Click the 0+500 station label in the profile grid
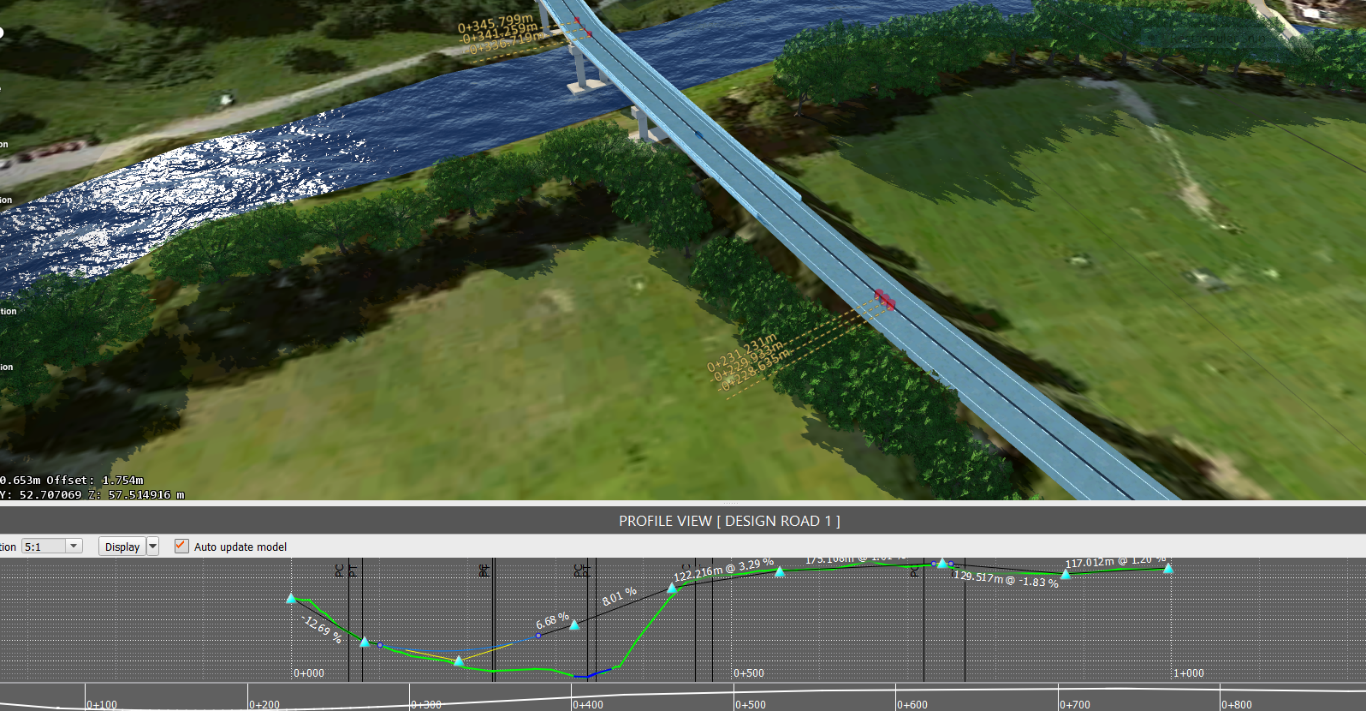 click(x=749, y=673)
